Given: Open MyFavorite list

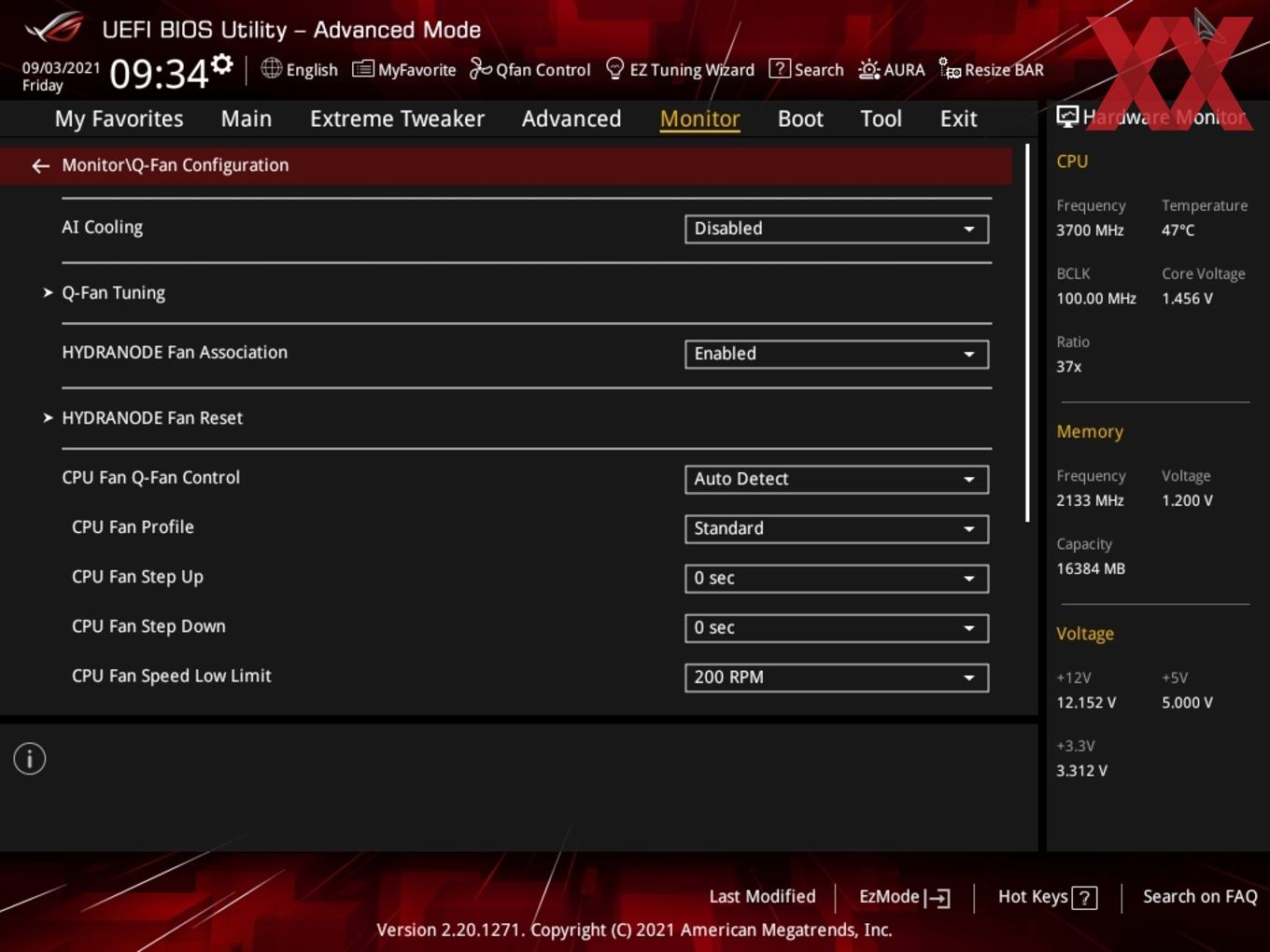Looking at the screenshot, I should click(403, 70).
